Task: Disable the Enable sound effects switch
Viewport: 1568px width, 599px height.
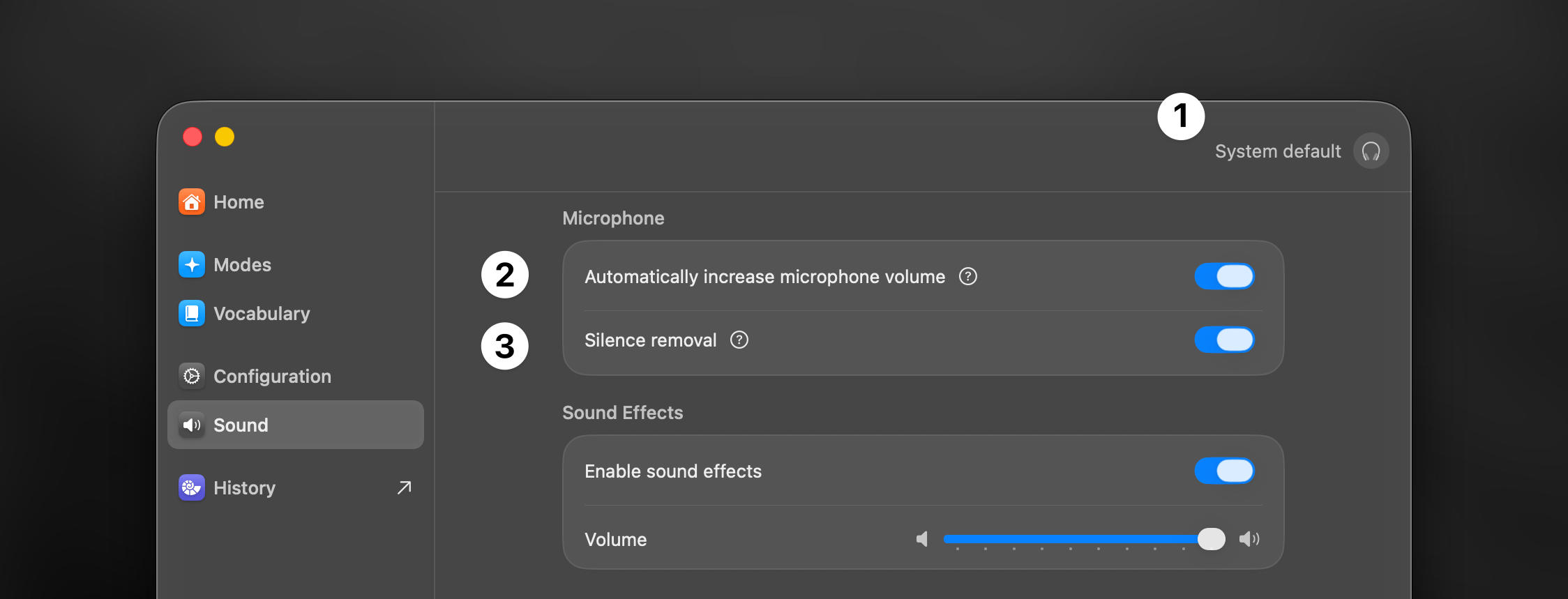Action: pos(1225,471)
